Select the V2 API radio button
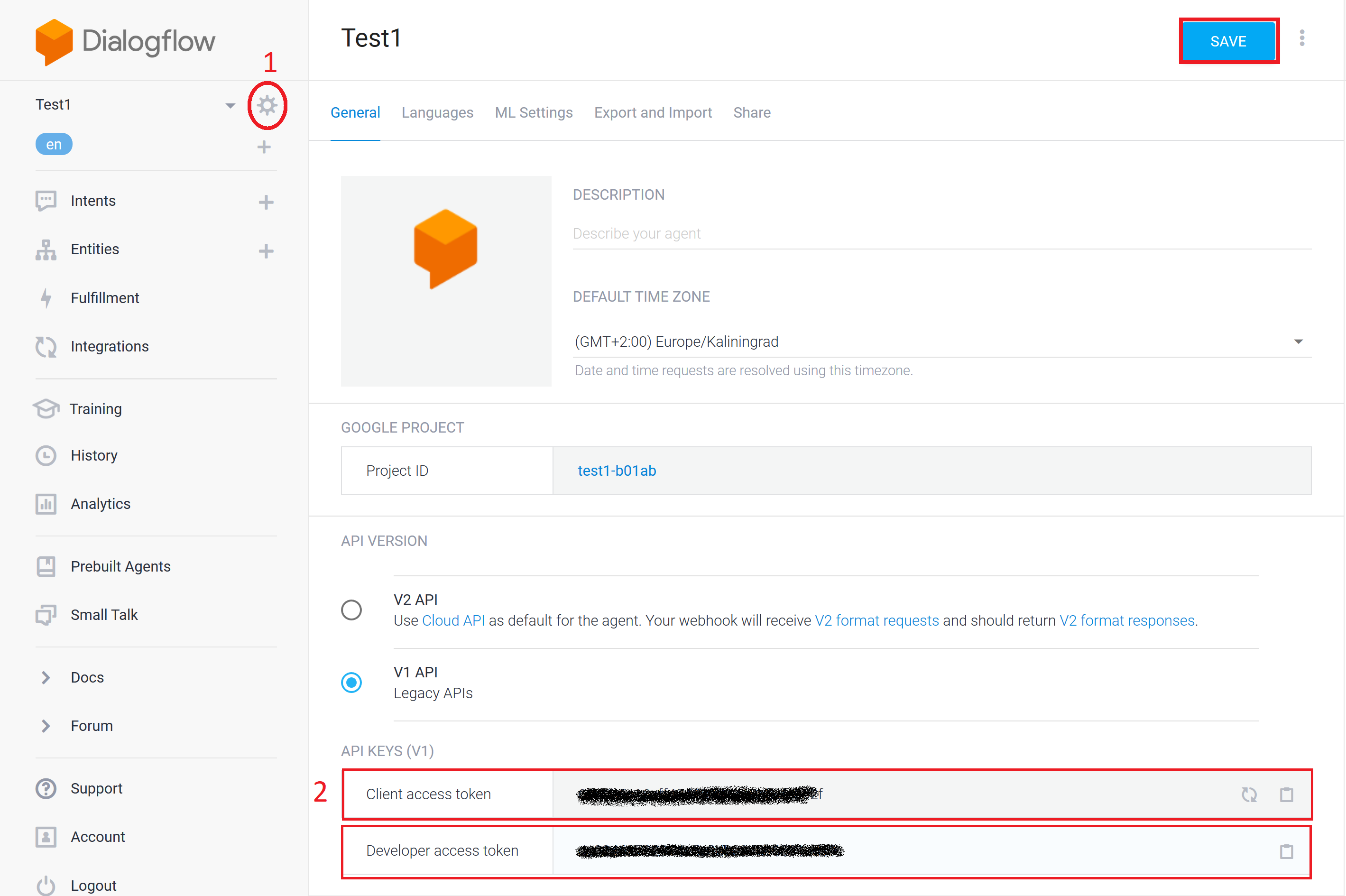Screen dimensions: 1346x896 coord(351,610)
